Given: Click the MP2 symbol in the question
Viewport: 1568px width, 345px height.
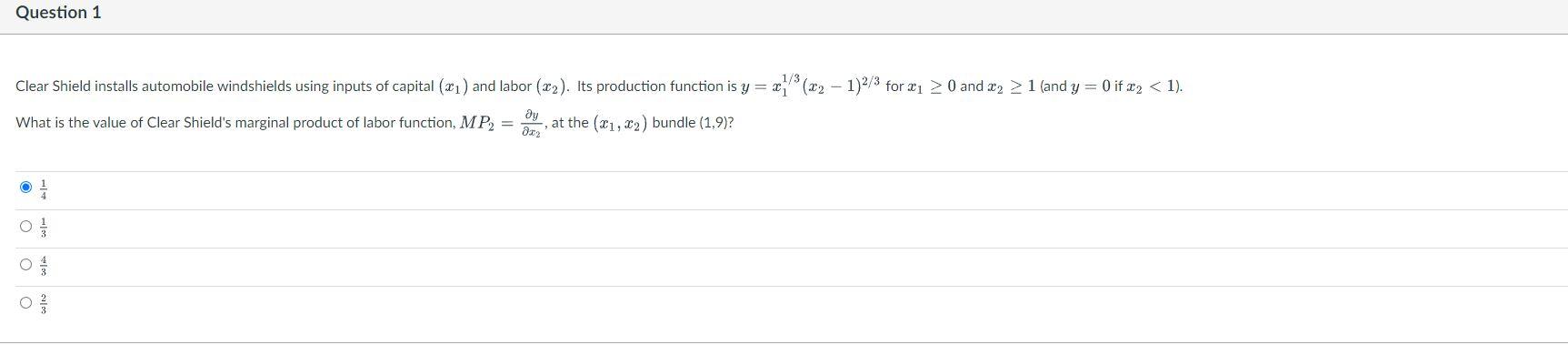Looking at the screenshot, I should (x=477, y=123).
